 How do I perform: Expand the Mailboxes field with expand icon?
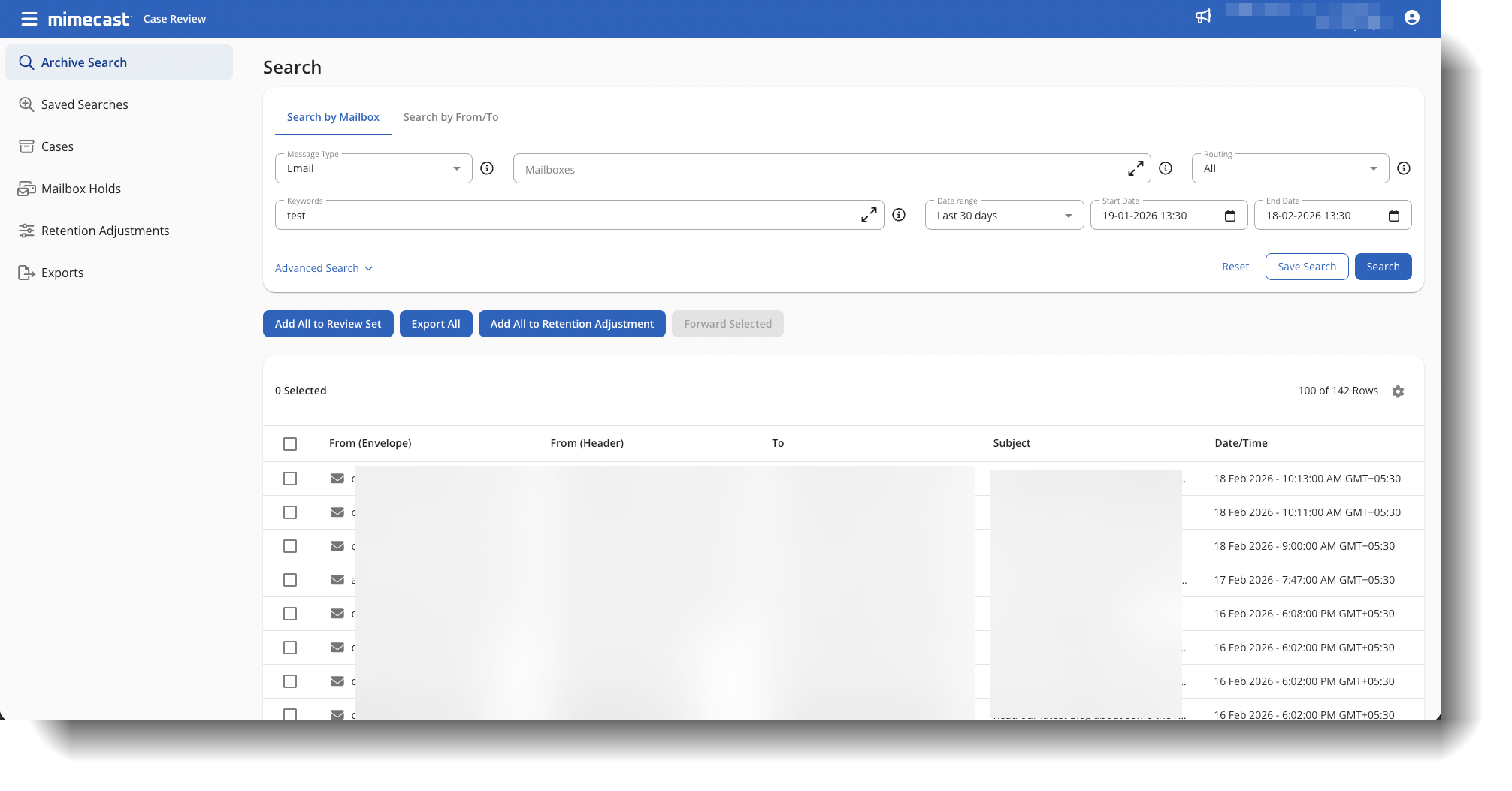pos(1136,168)
